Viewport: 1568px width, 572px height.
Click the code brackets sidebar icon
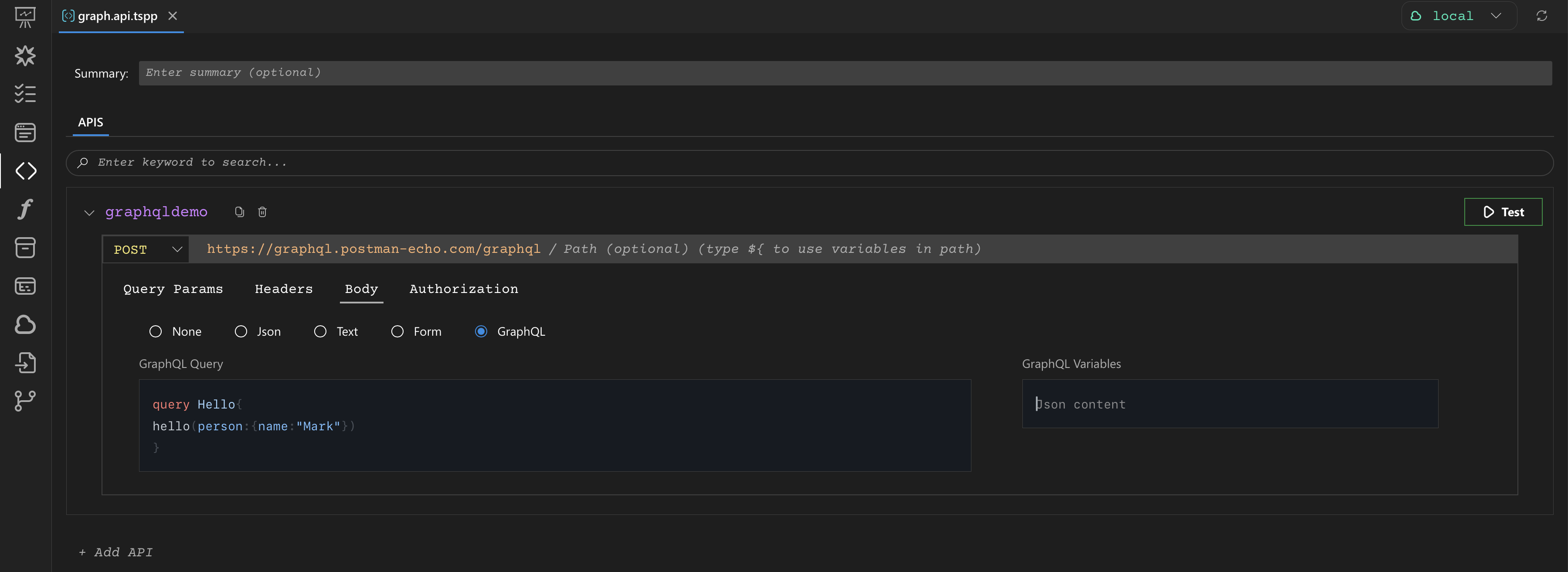click(26, 171)
